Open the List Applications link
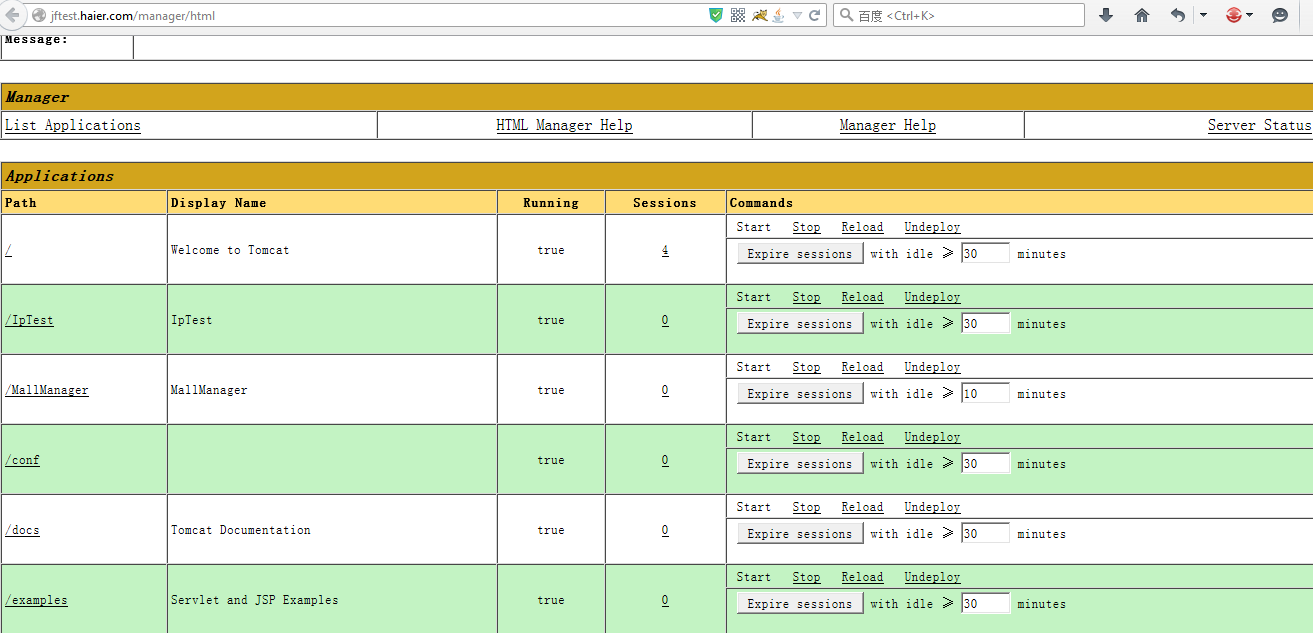The width and height of the screenshot is (1313, 633). [73, 125]
